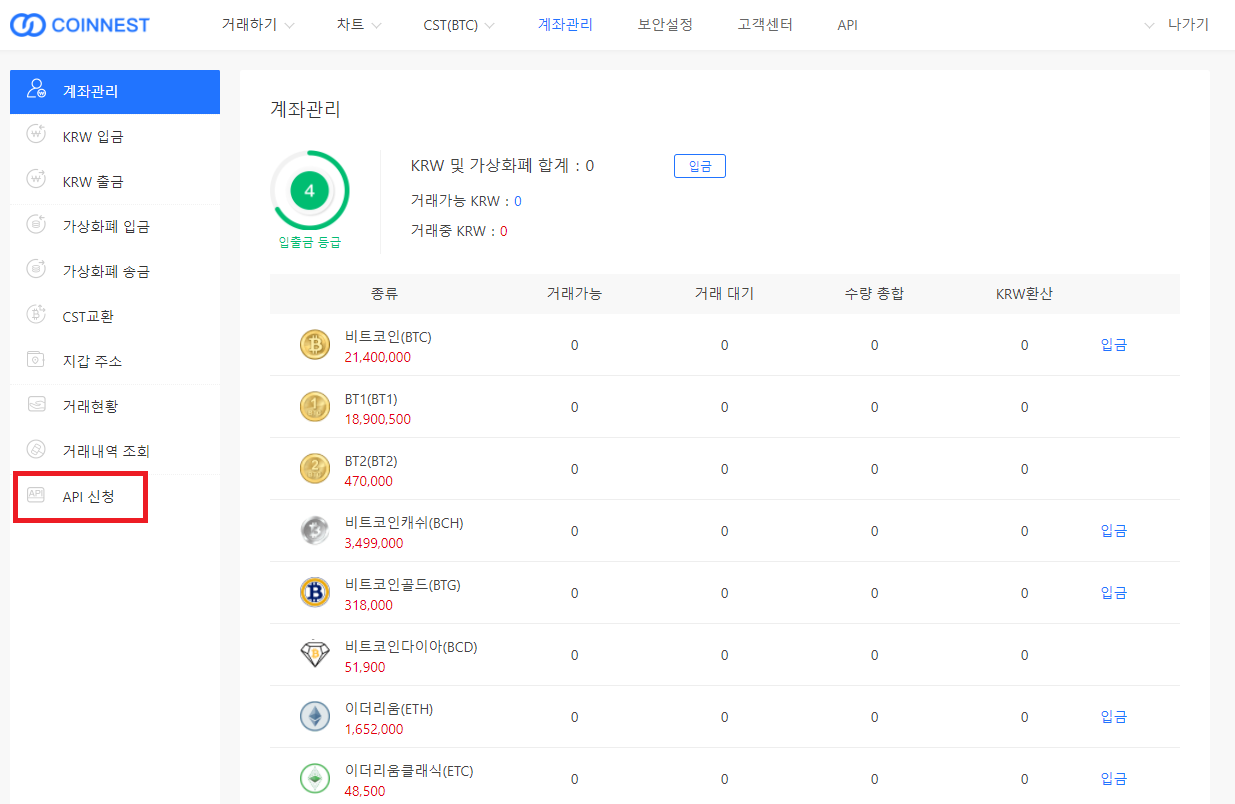Click the 거래가능 KRW value
This screenshot has height=804, width=1235.
click(x=518, y=201)
